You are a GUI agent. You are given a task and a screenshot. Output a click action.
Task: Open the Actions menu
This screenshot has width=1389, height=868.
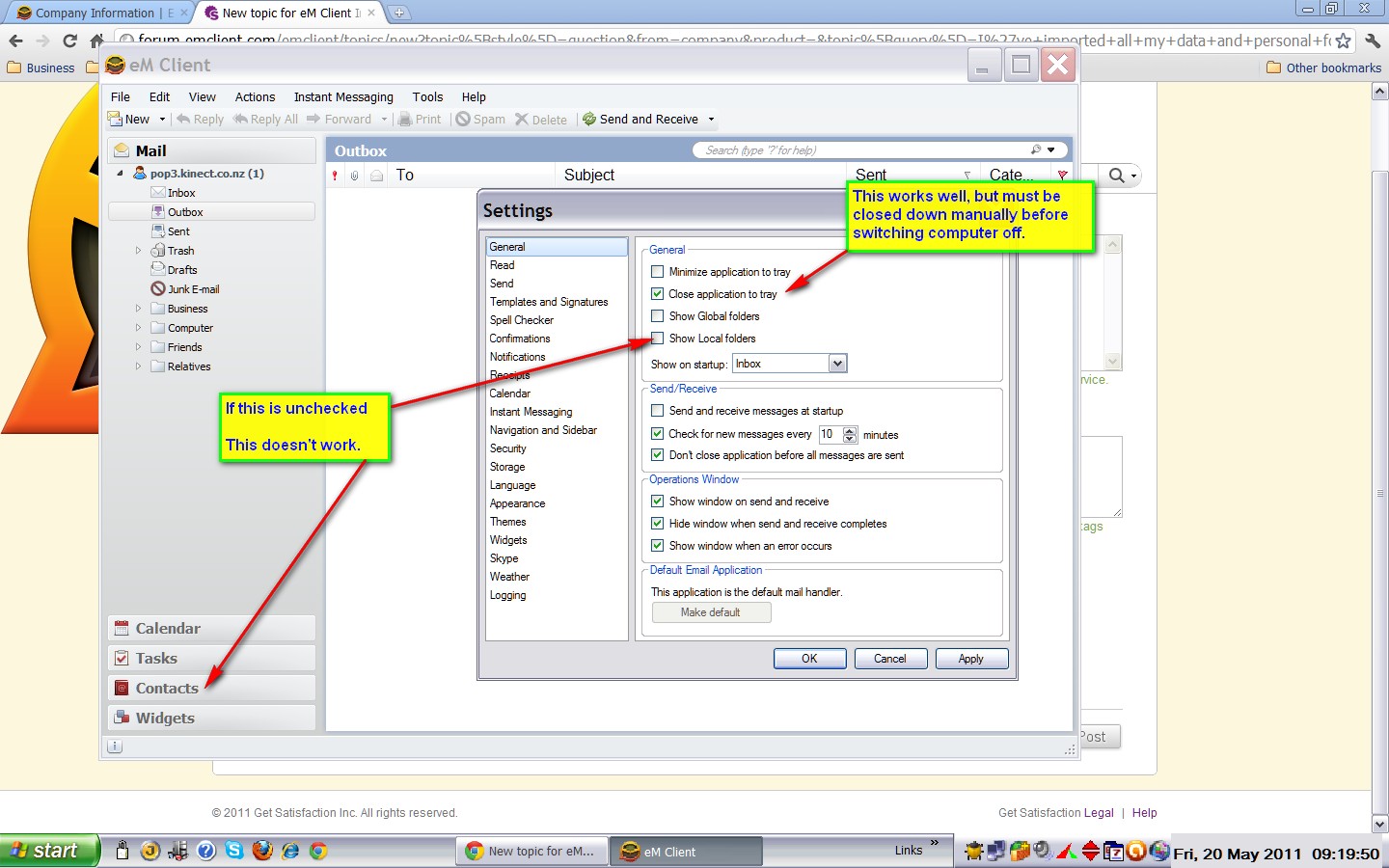(x=255, y=97)
